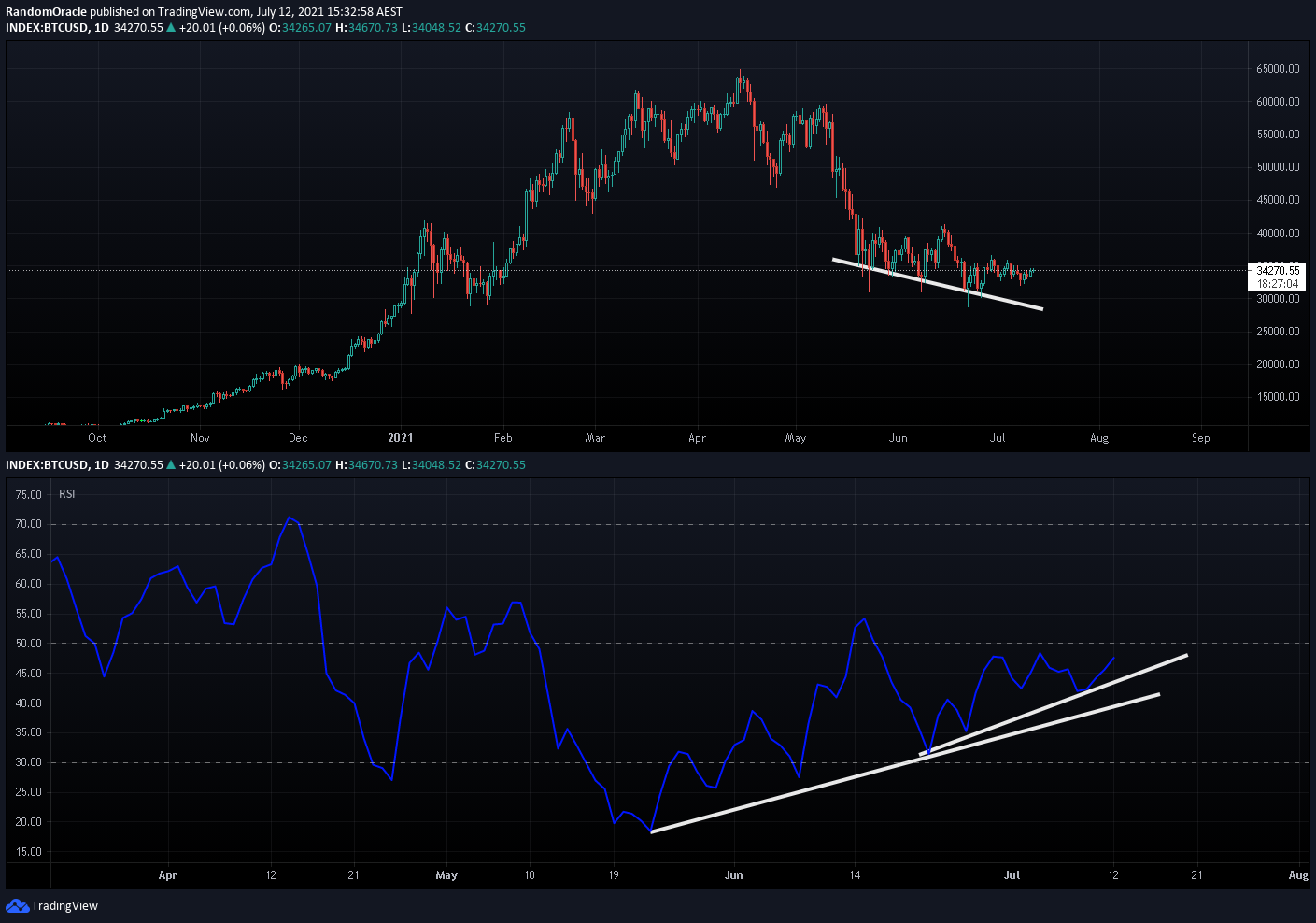Click the 30.00 RSI axis level
The width and height of the screenshot is (1316, 923).
[x=29, y=762]
